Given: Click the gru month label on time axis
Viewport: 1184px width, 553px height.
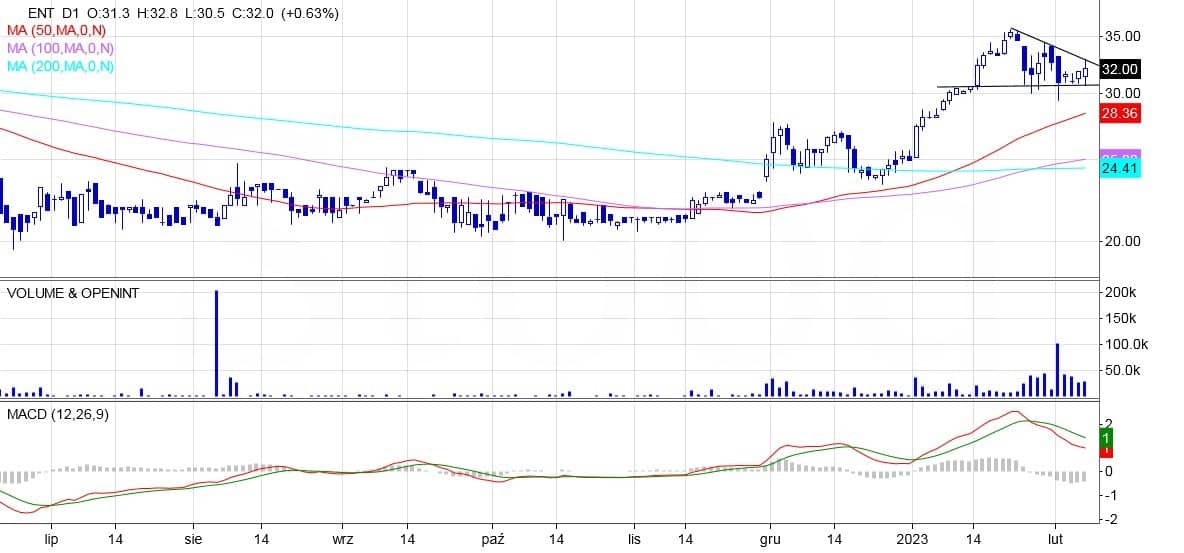Looking at the screenshot, I should click(770, 539).
